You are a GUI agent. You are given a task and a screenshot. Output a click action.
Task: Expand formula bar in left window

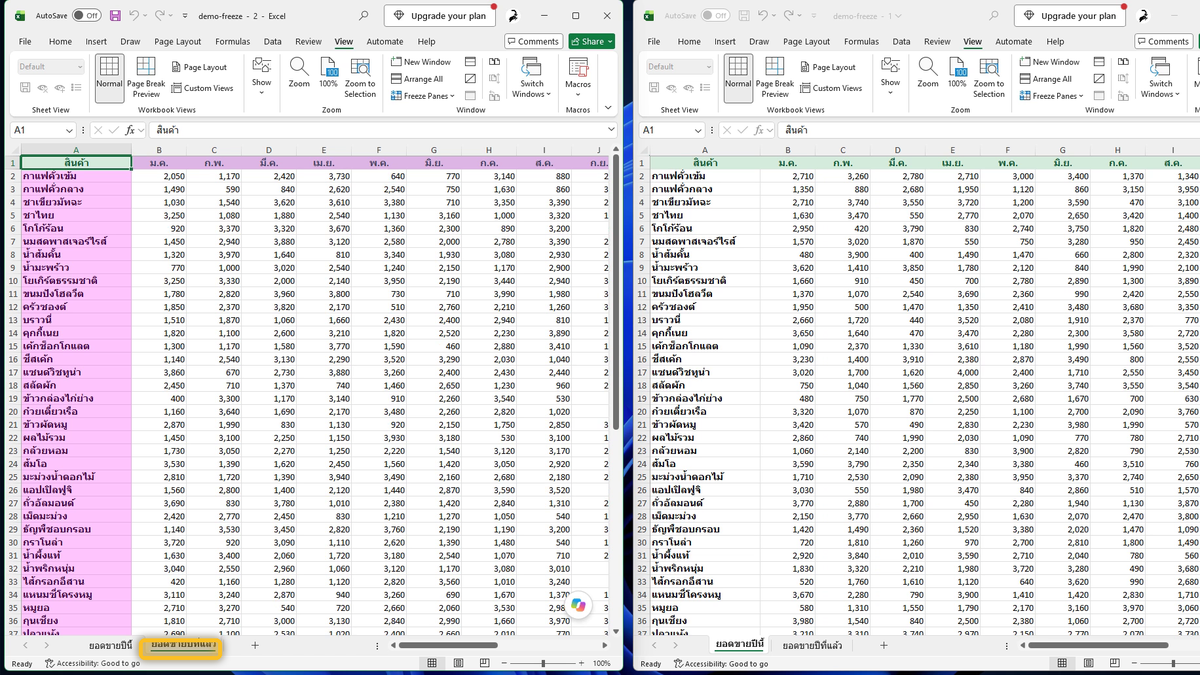pos(612,130)
